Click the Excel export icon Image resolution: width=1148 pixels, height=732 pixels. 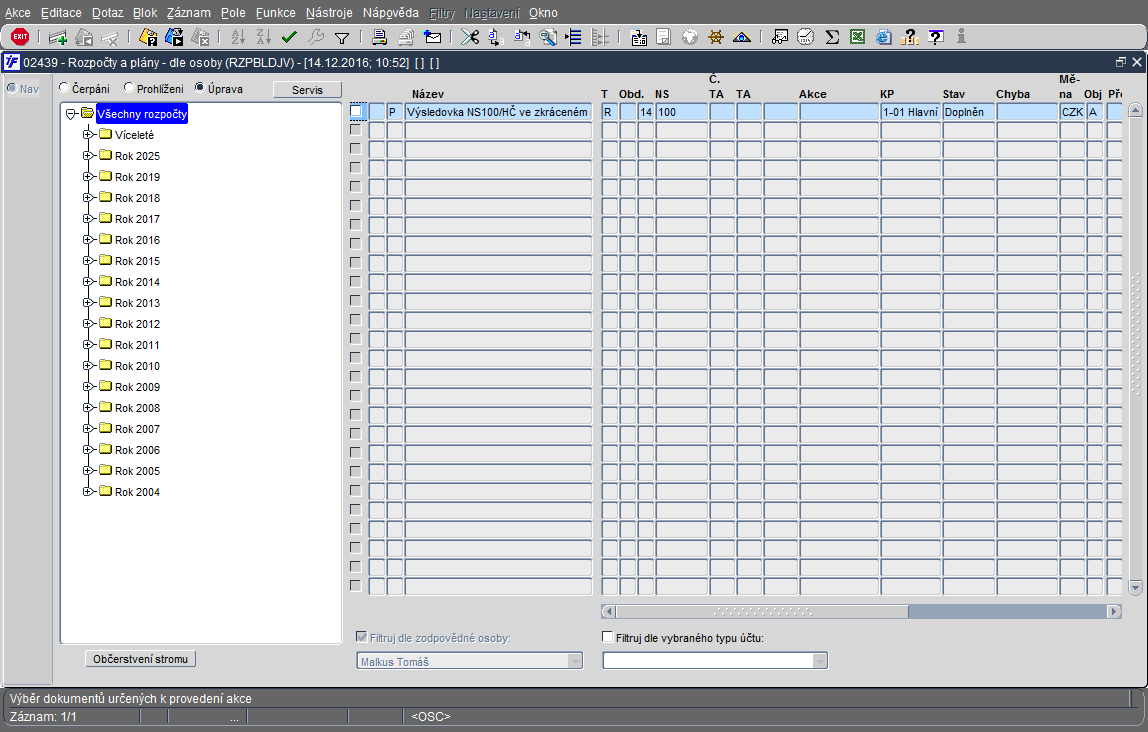pos(858,37)
